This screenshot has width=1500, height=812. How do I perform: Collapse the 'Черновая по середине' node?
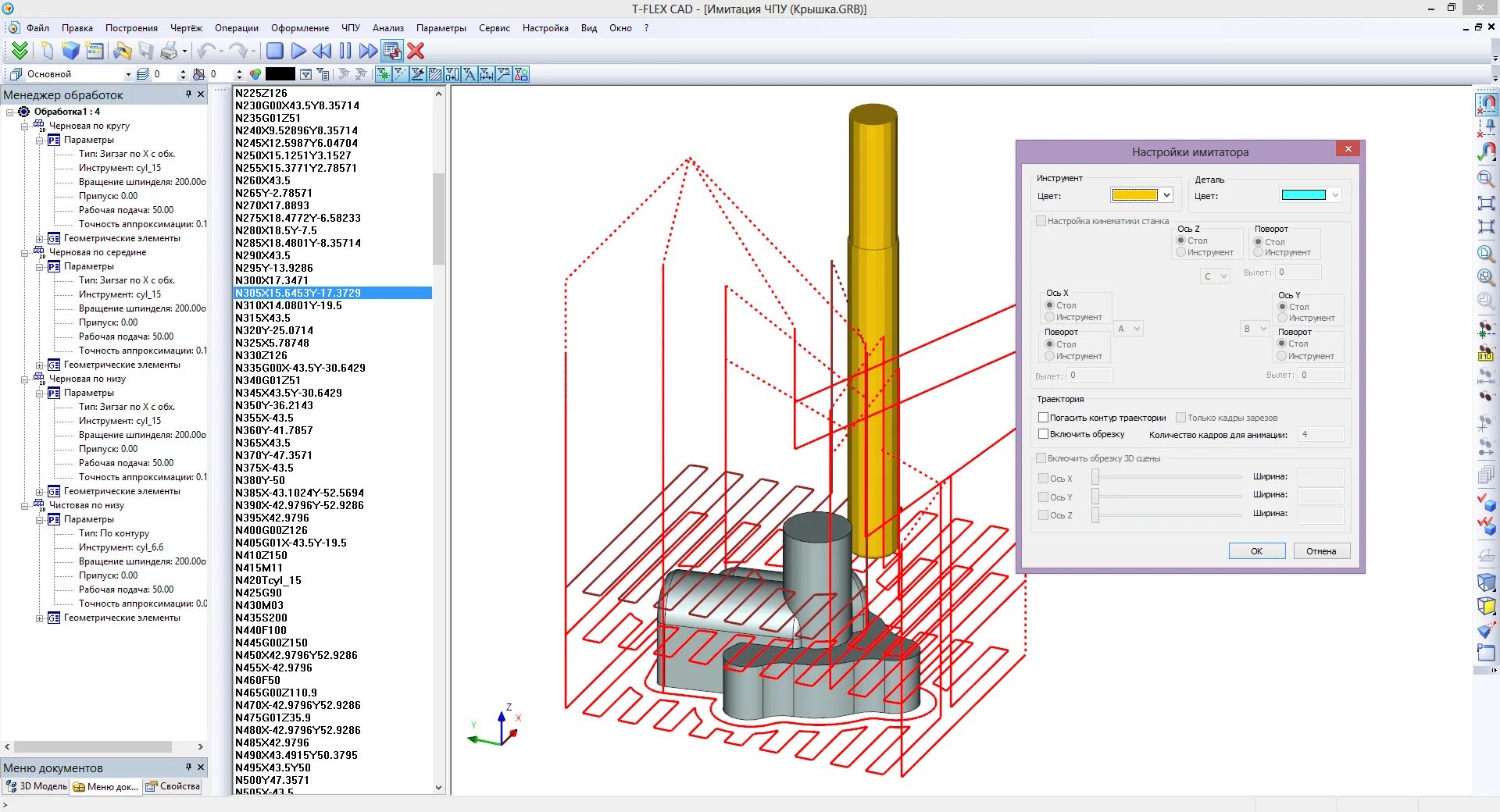click(x=24, y=252)
